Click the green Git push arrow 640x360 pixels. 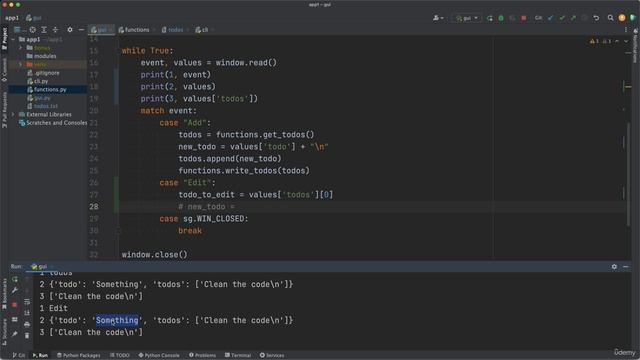pos(573,18)
